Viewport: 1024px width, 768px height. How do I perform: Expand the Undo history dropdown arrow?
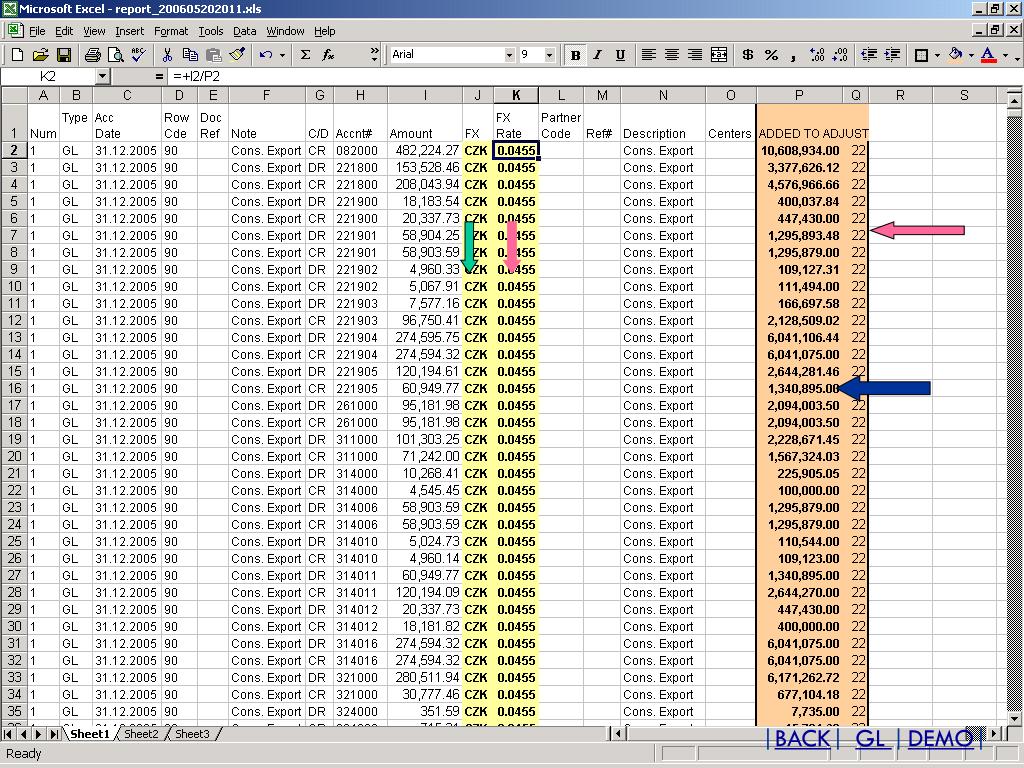tap(282, 55)
